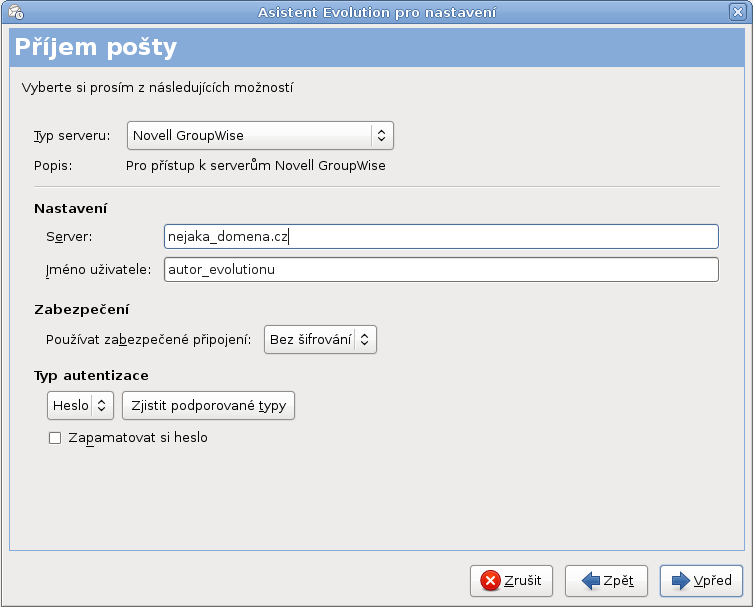Click the Typ autentizace section label

pyautogui.click(x=91, y=376)
